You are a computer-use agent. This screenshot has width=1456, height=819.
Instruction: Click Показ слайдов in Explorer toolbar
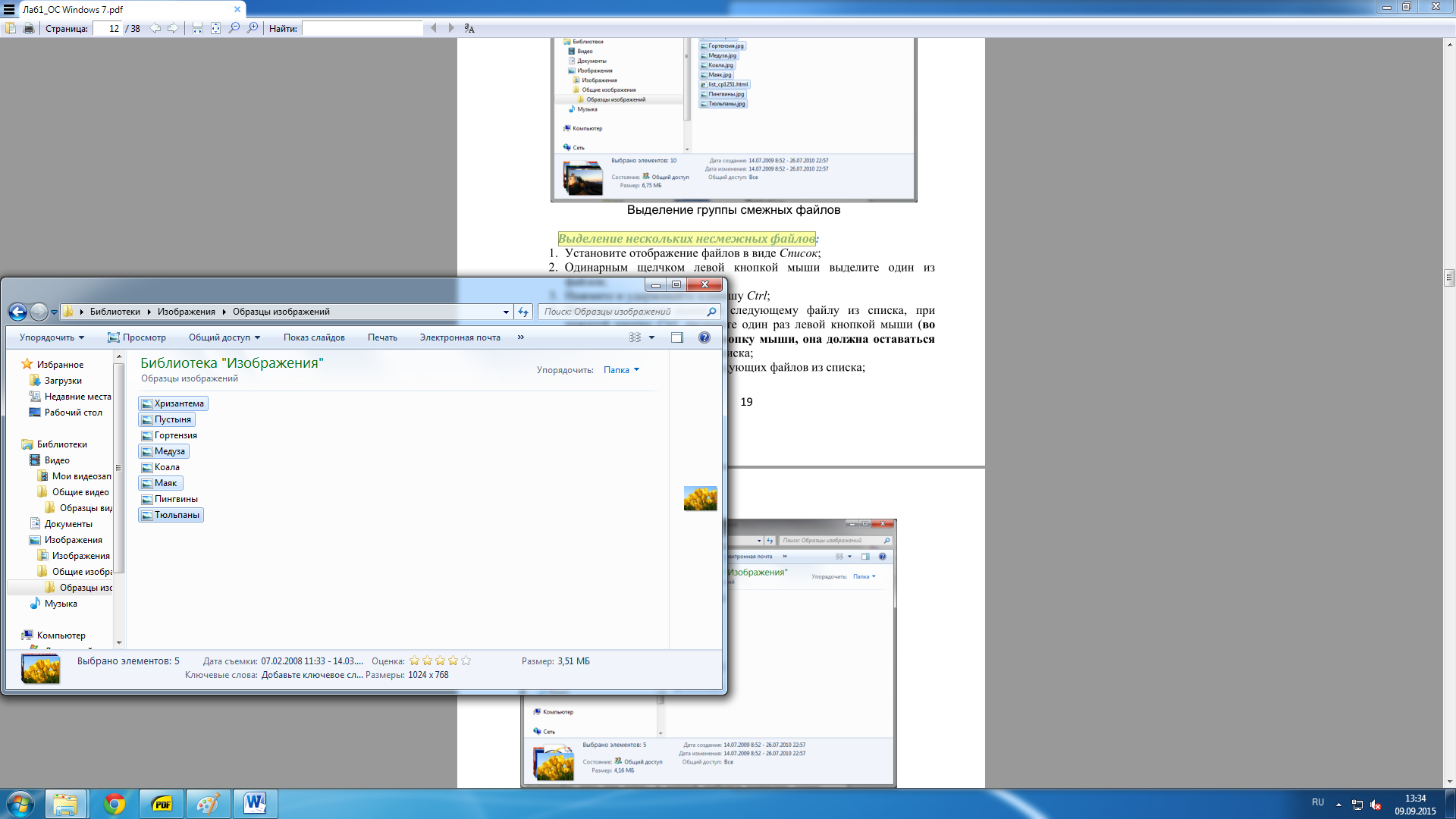coord(314,337)
